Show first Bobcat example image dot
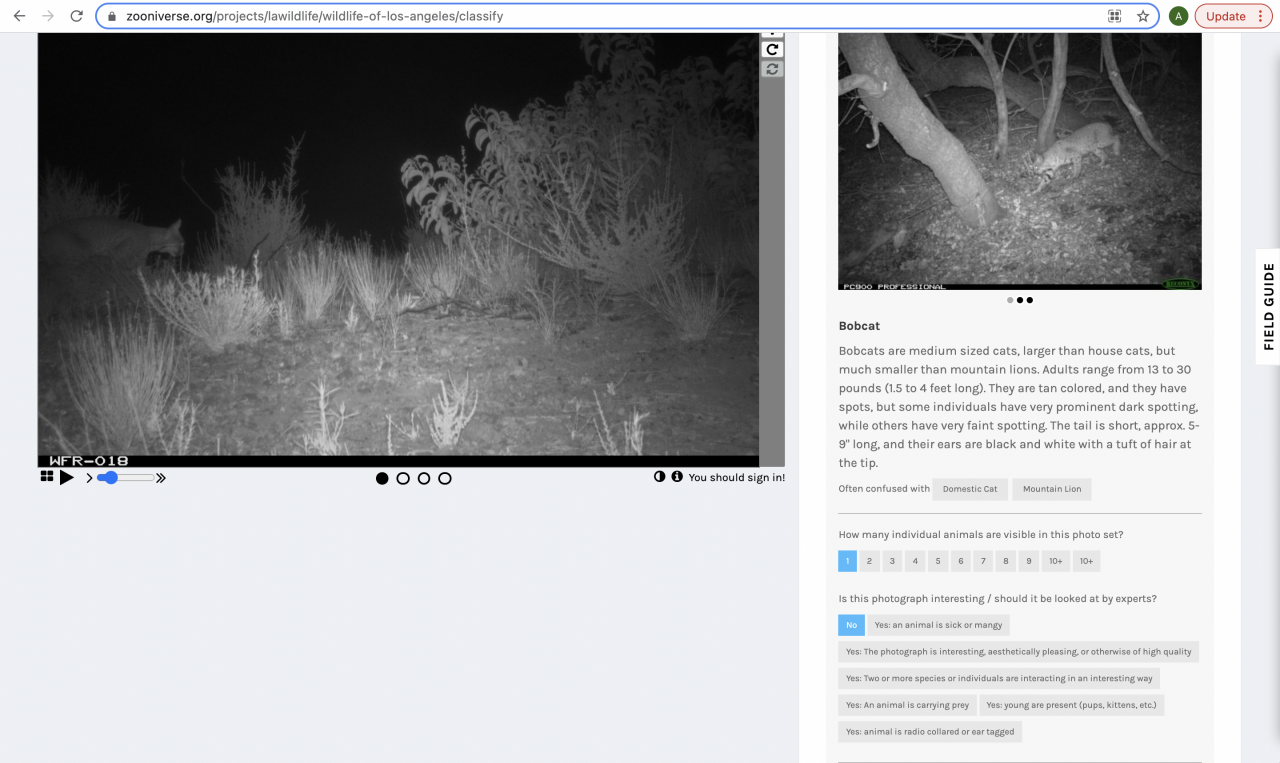This screenshot has height=763, width=1280. point(1010,300)
